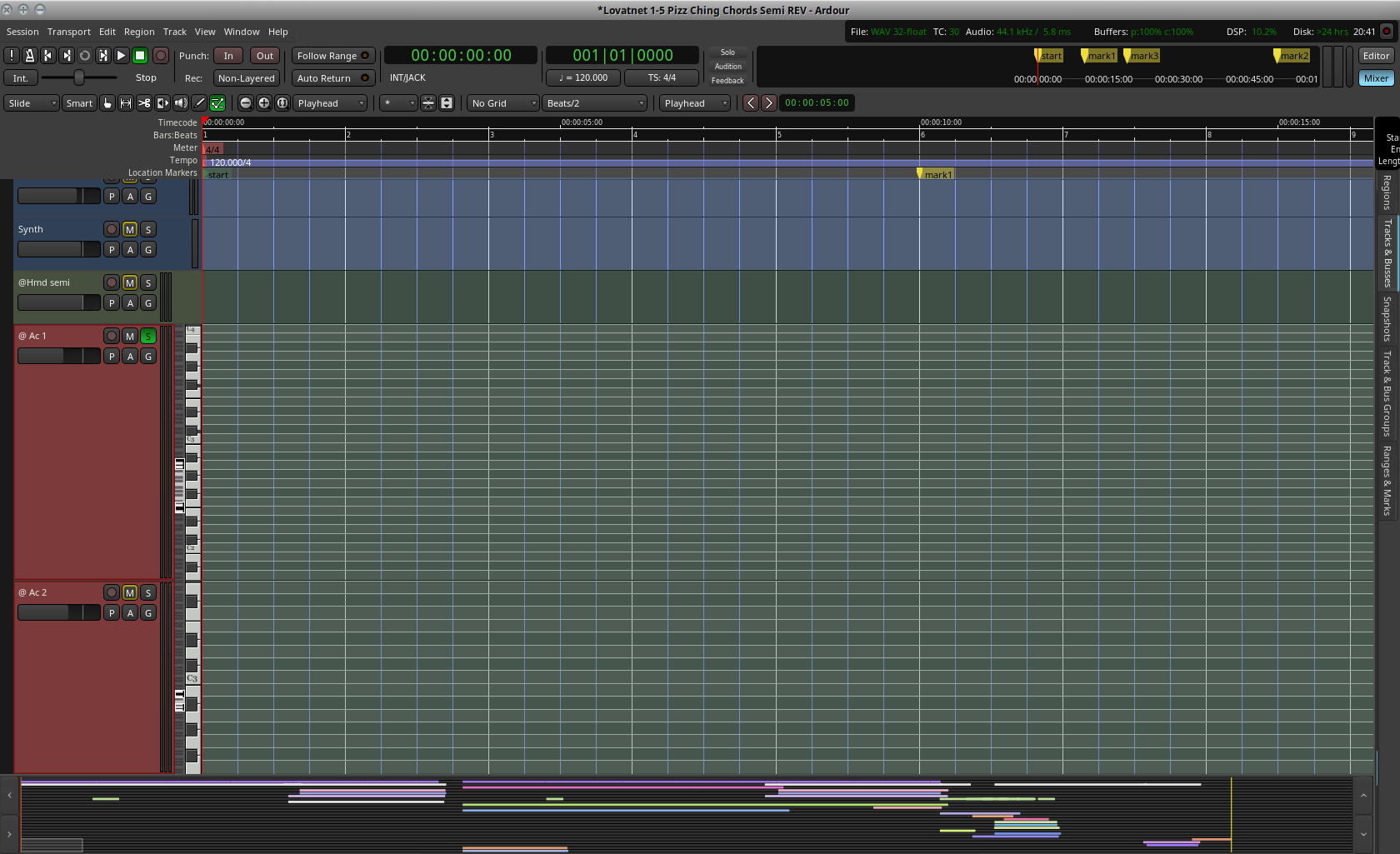Switch to the Mixer window button
This screenshot has width=1400, height=854.
point(1376,78)
